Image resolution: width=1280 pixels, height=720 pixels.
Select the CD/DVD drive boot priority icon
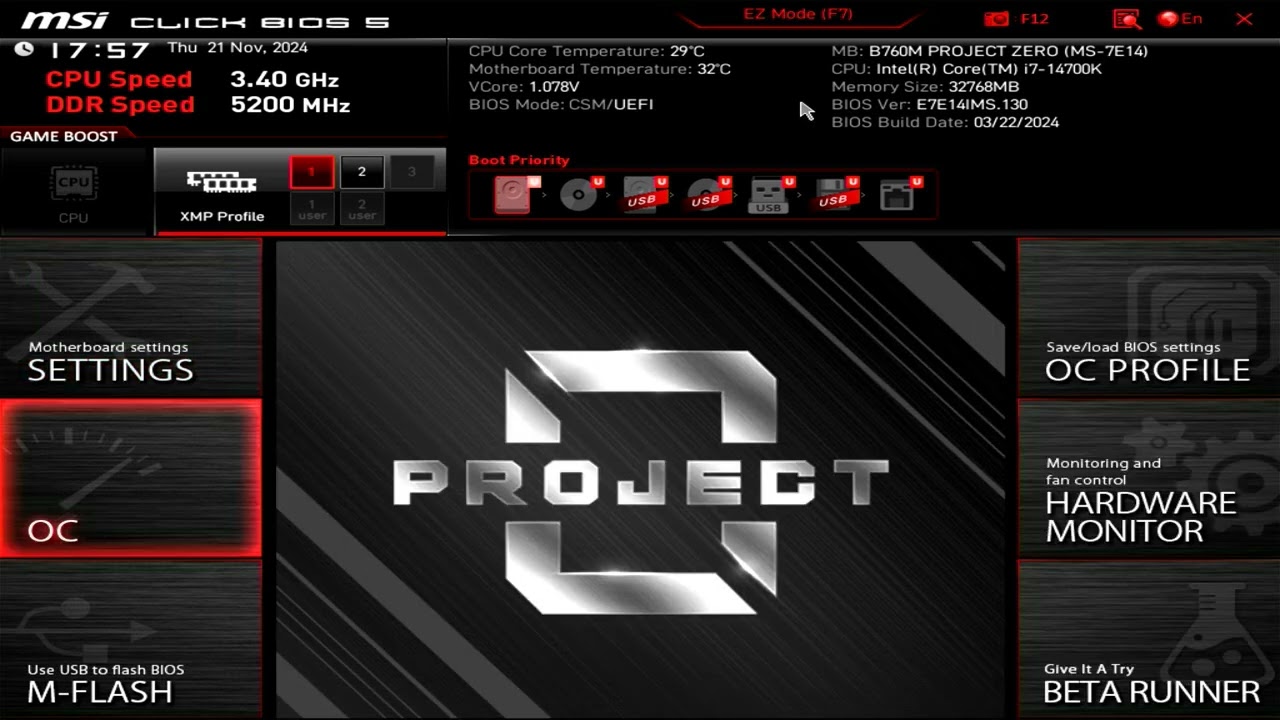580,194
